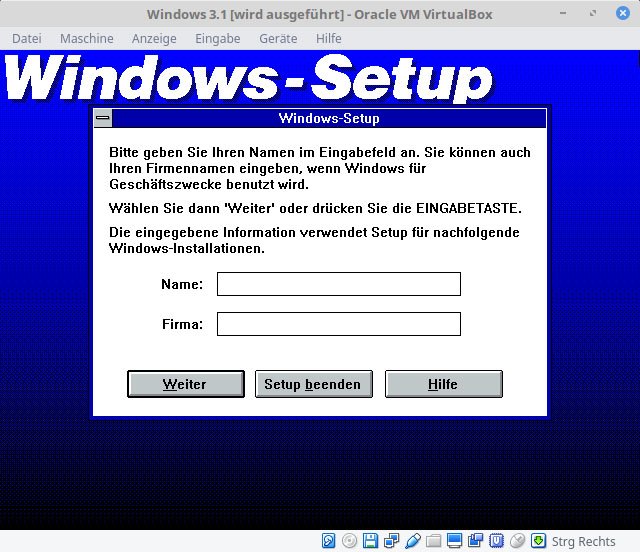
Task: Click the 'Strg Rechts' host key label
Action: click(583, 541)
